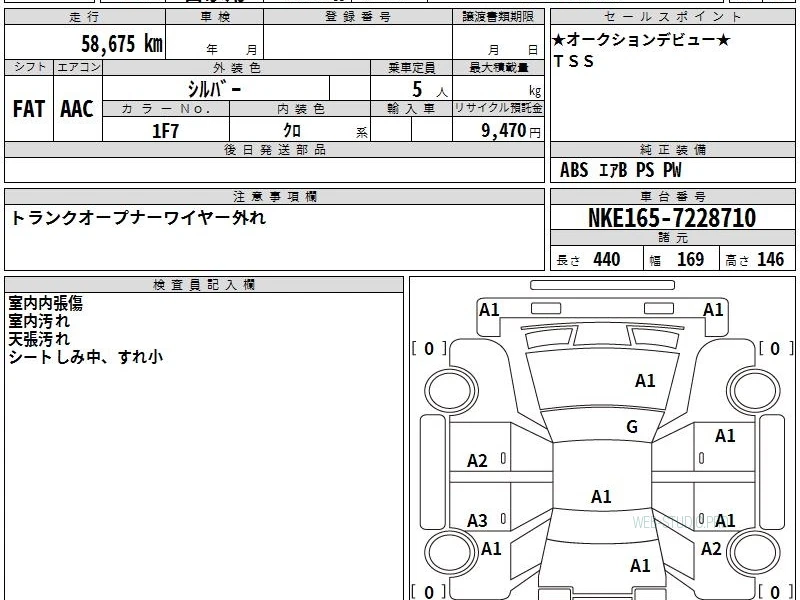The height and width of the screenshot is (600, 800).
Task: Click the セールスポイント header
Action: [x=672, y=17]
